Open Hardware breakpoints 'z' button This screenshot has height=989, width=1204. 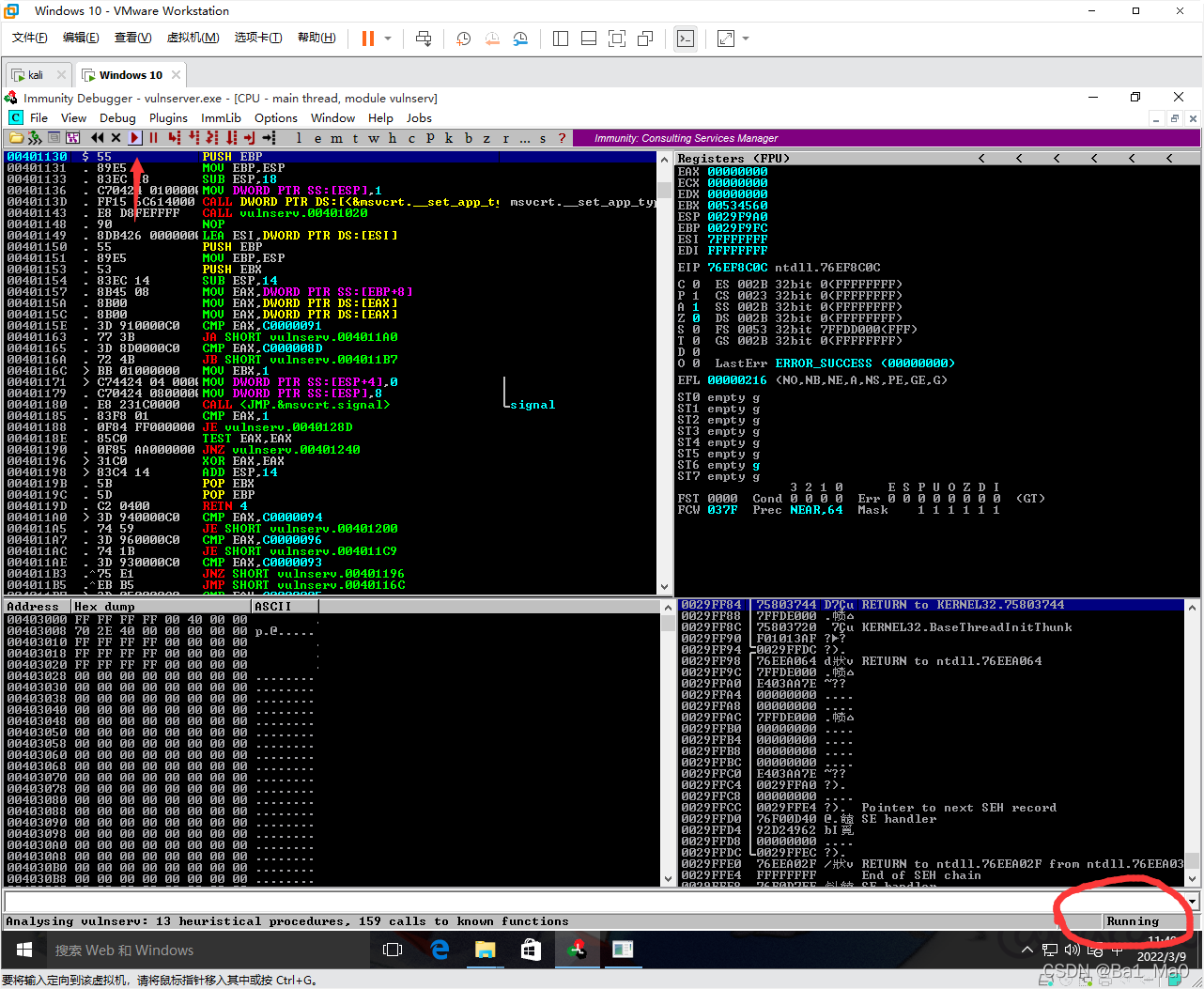[486, 138]
